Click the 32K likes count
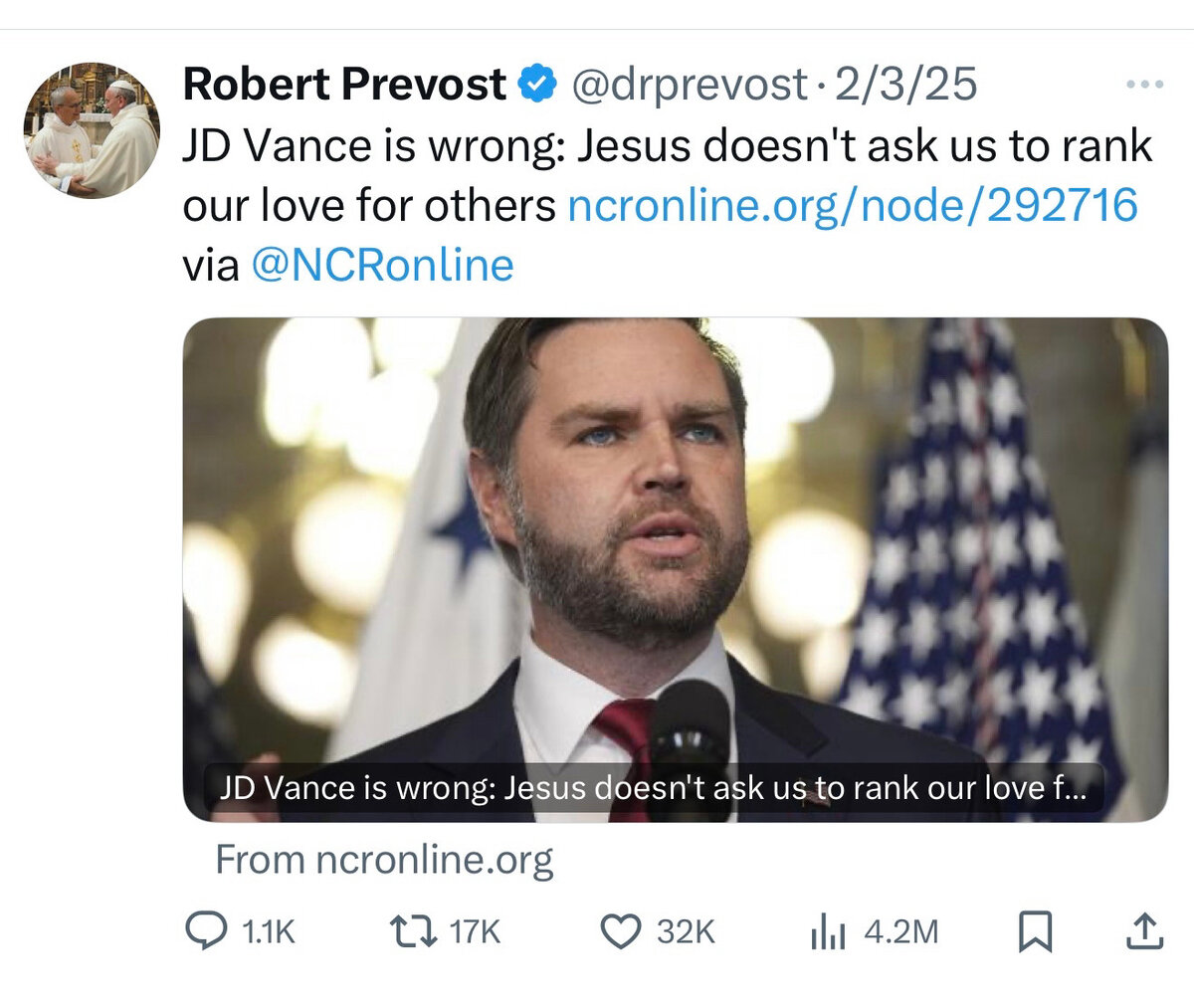Screen dimensions: 1194x1008 pos(686,932)
